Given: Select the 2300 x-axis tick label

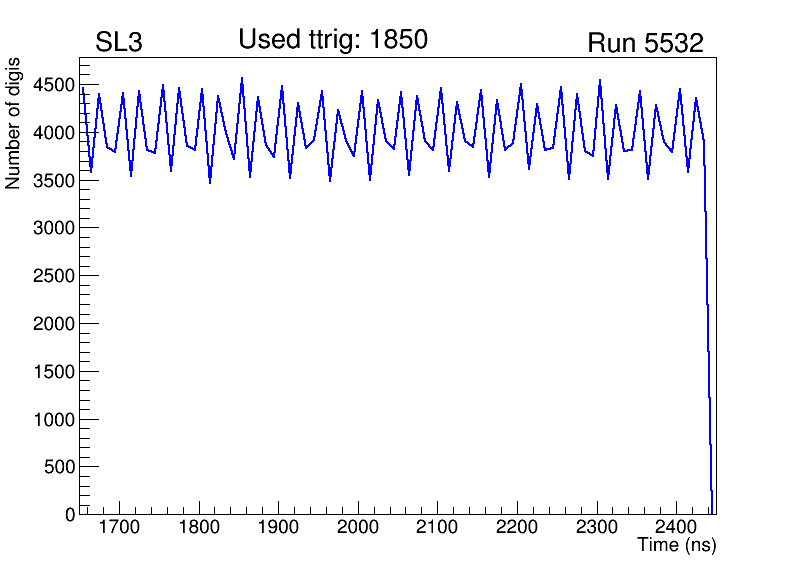Looking at the screenshot, I should pos(597,527).
